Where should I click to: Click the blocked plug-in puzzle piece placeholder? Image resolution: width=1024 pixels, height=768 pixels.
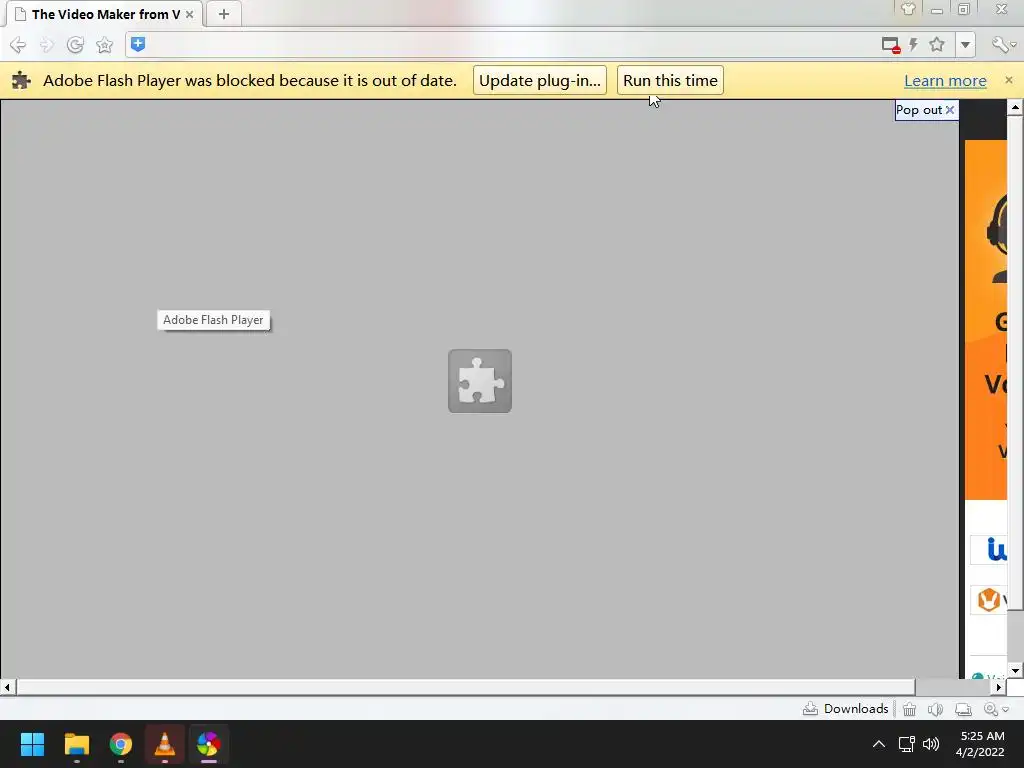(479, 381)
